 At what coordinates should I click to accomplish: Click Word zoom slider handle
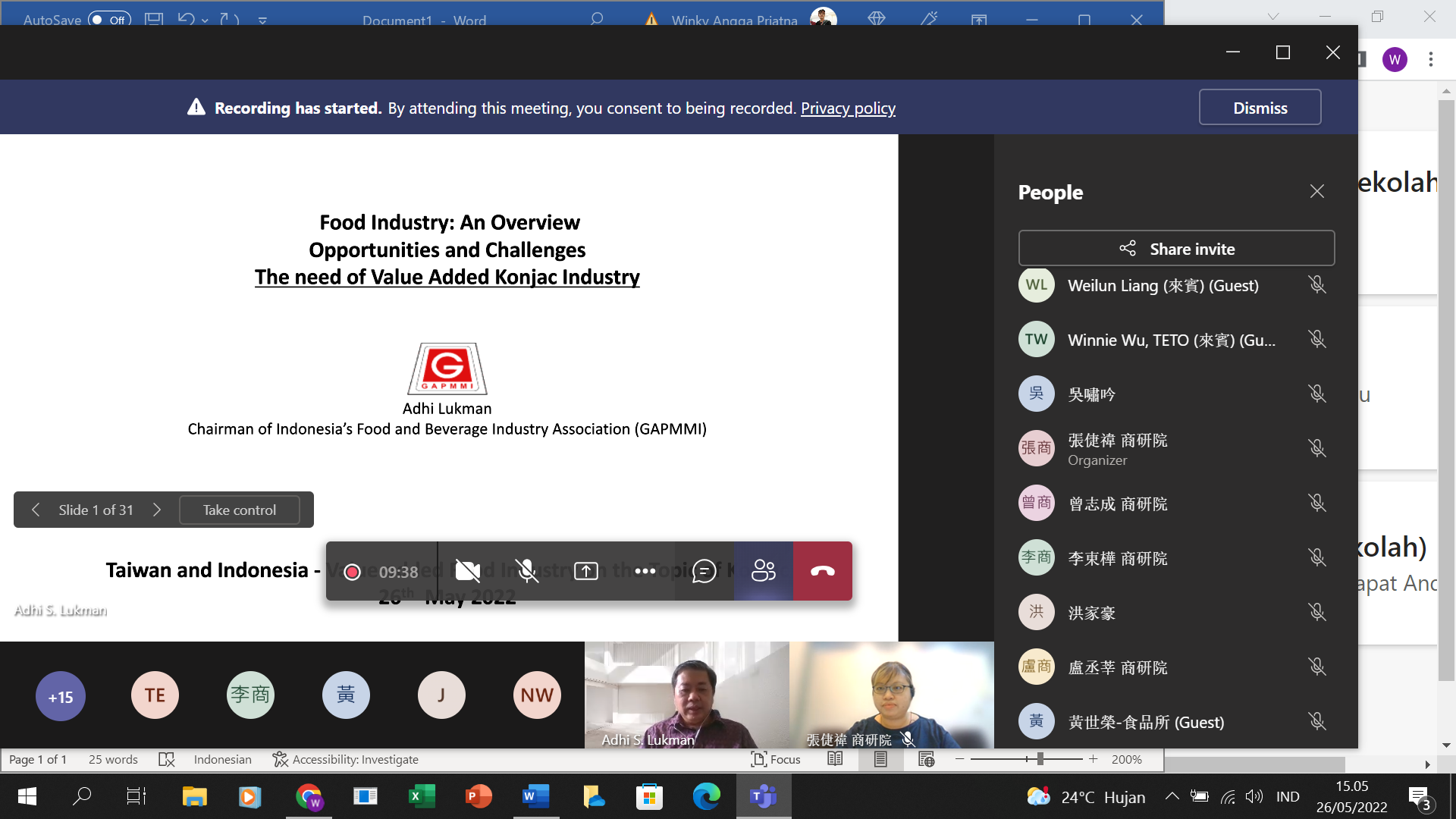point(1040,758)
